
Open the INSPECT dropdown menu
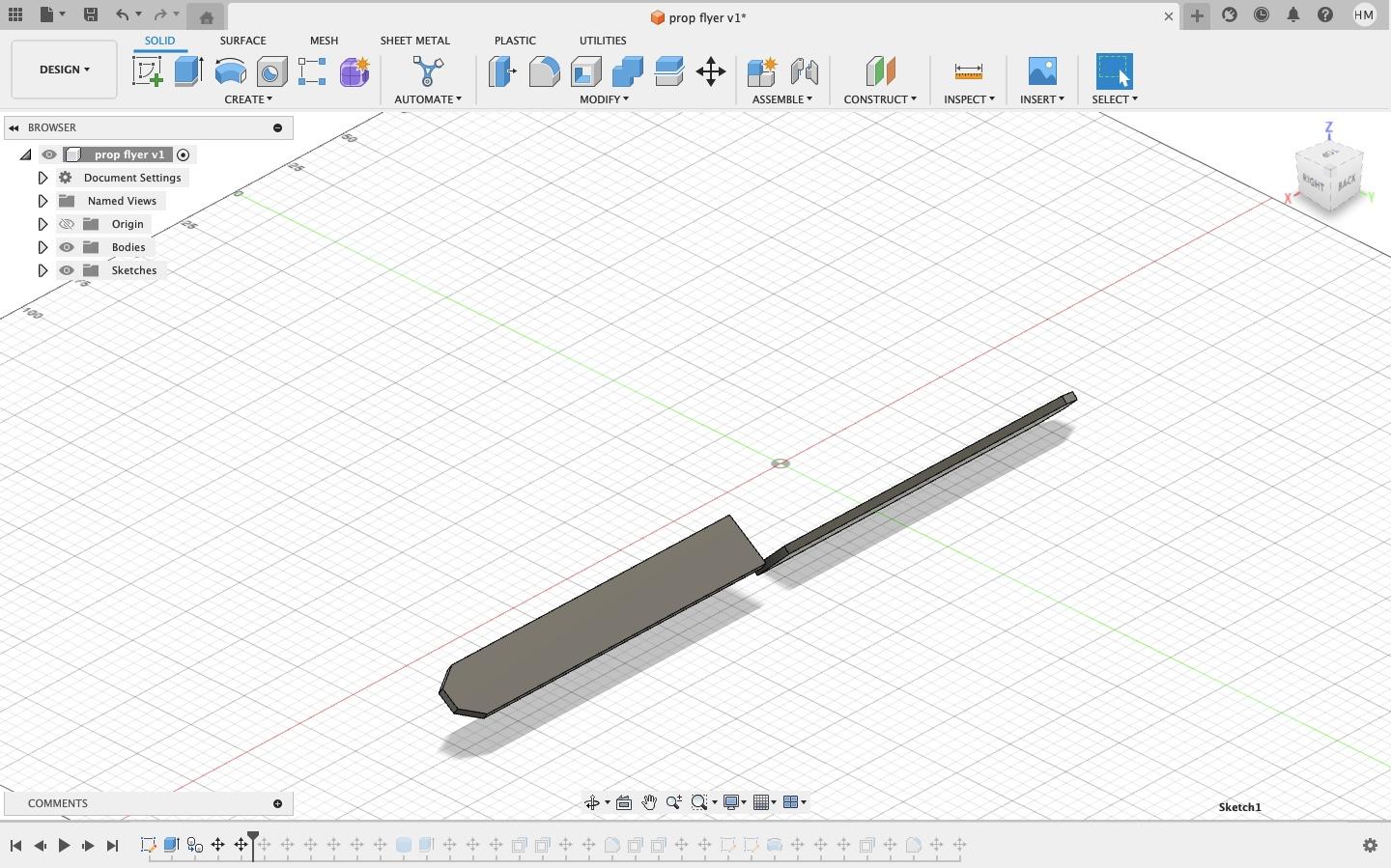tap(969, 99)
